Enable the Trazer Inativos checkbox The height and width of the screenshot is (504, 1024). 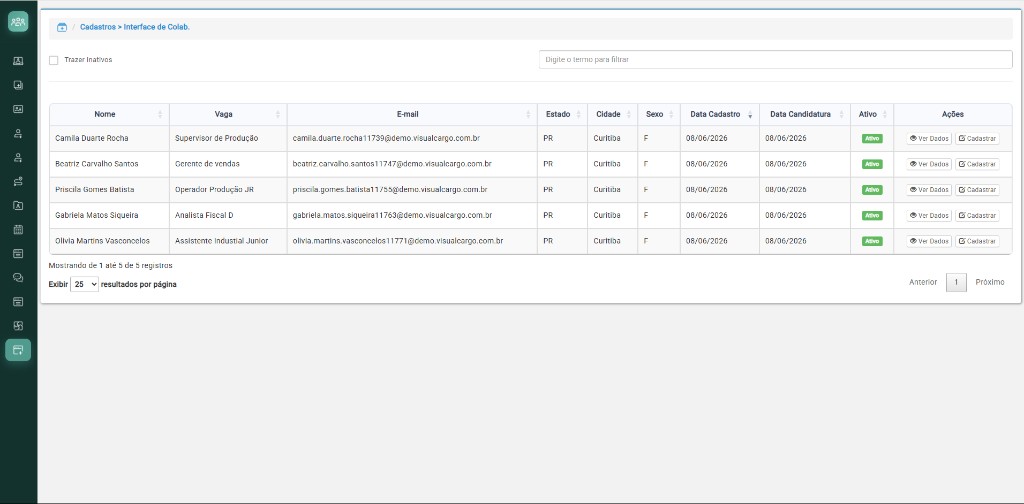tap(54, 60)
